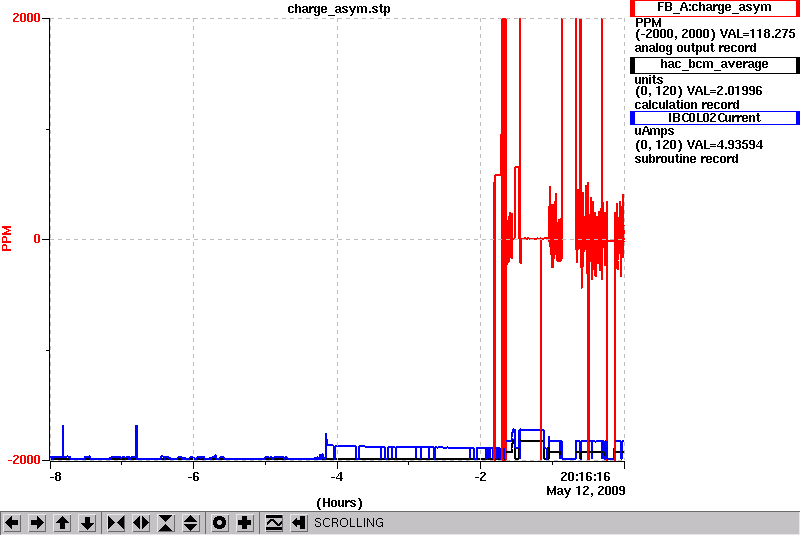Zoom out vertically with up-down triangles icon

pyautogui.click(x=190, y=523)
